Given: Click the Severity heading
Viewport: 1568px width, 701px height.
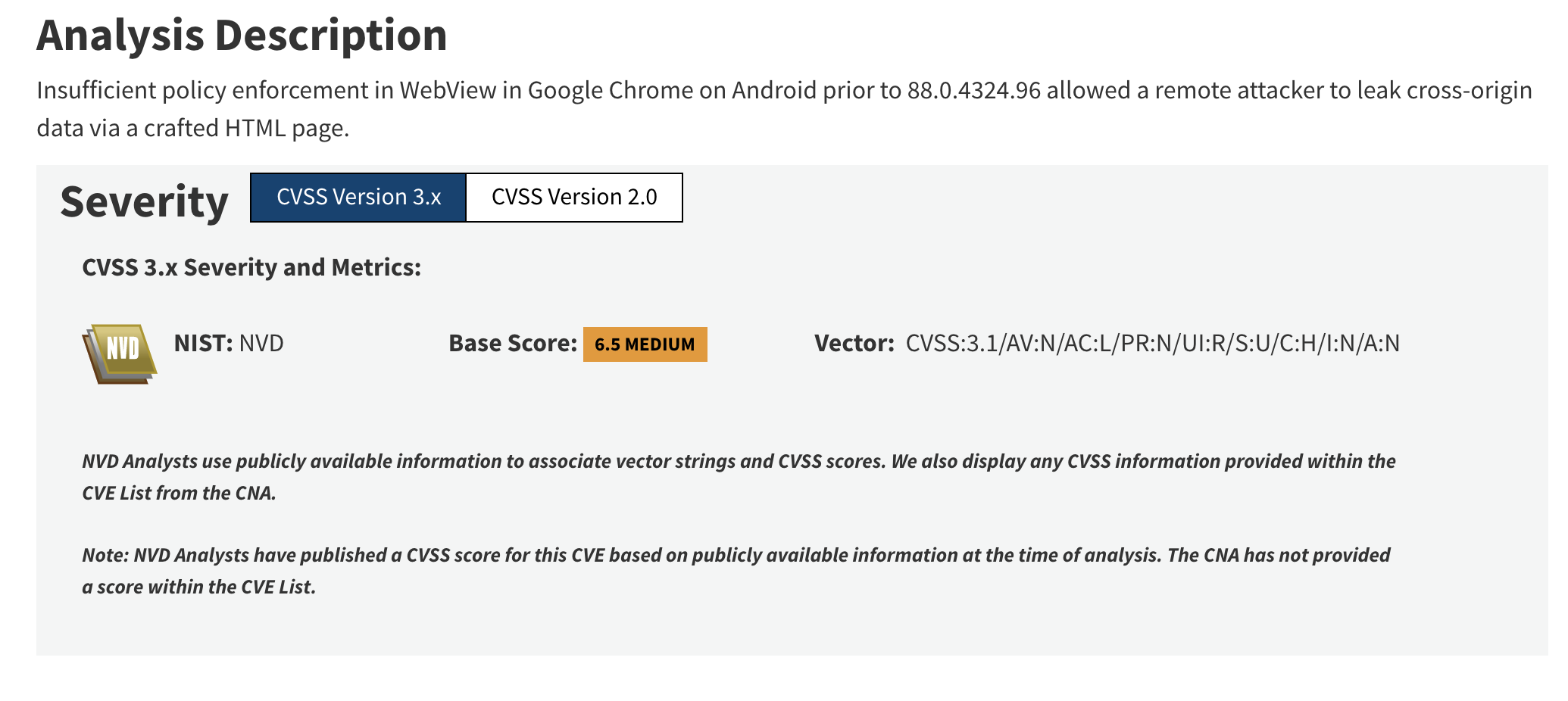Looking at the screenshot, I should 144,201.
